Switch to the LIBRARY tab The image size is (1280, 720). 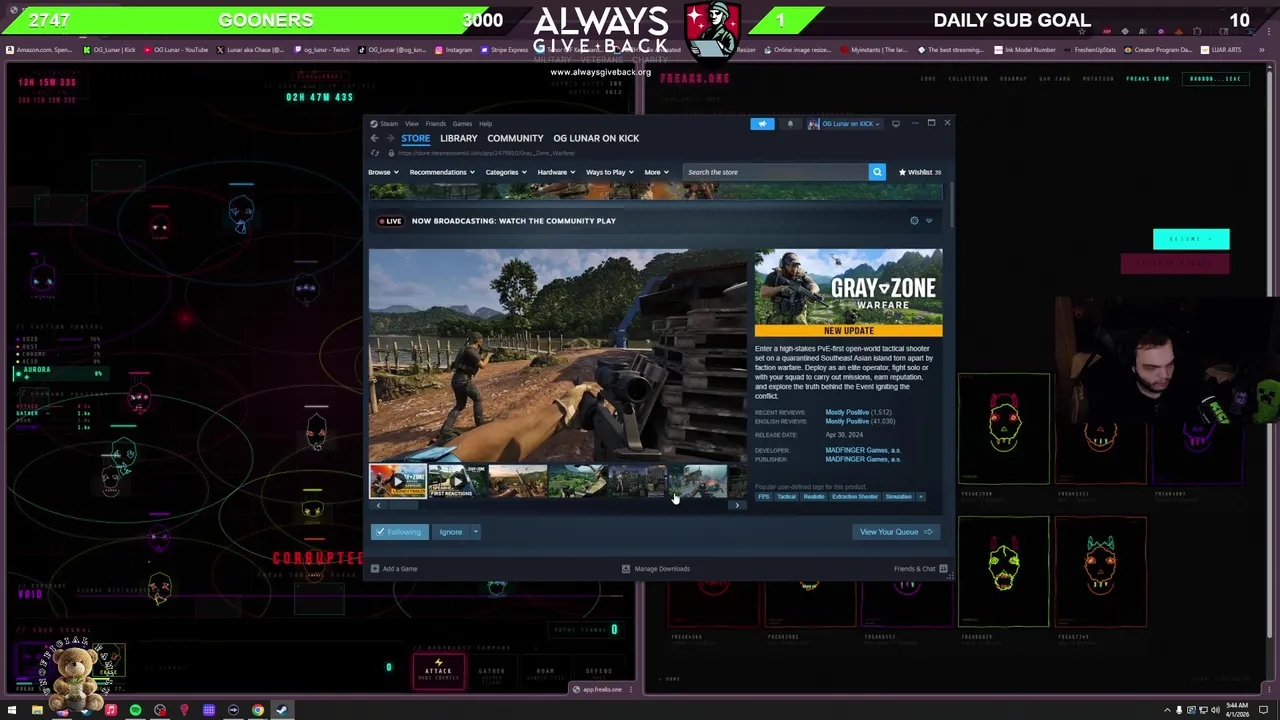458,138
